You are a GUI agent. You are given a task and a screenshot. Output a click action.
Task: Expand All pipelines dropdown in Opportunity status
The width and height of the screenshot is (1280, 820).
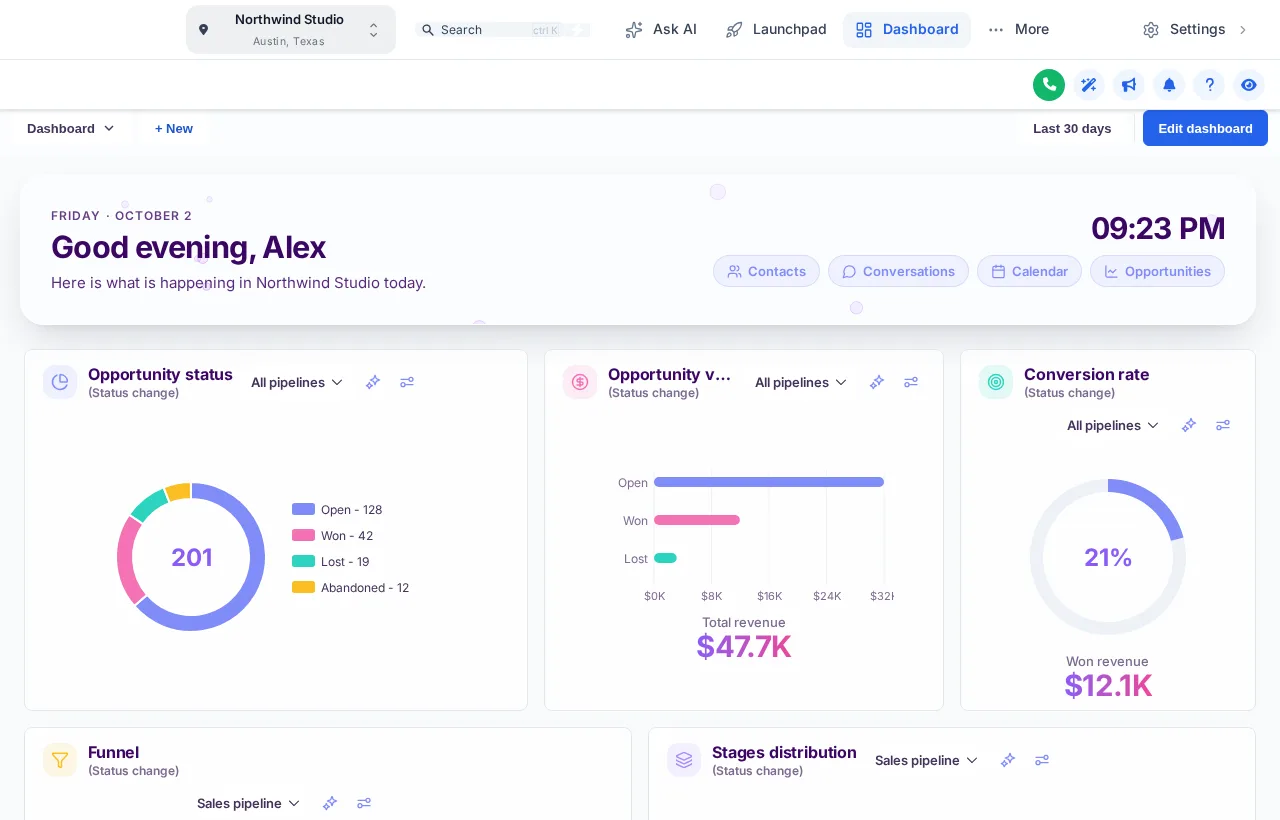(x=297, y=382)
